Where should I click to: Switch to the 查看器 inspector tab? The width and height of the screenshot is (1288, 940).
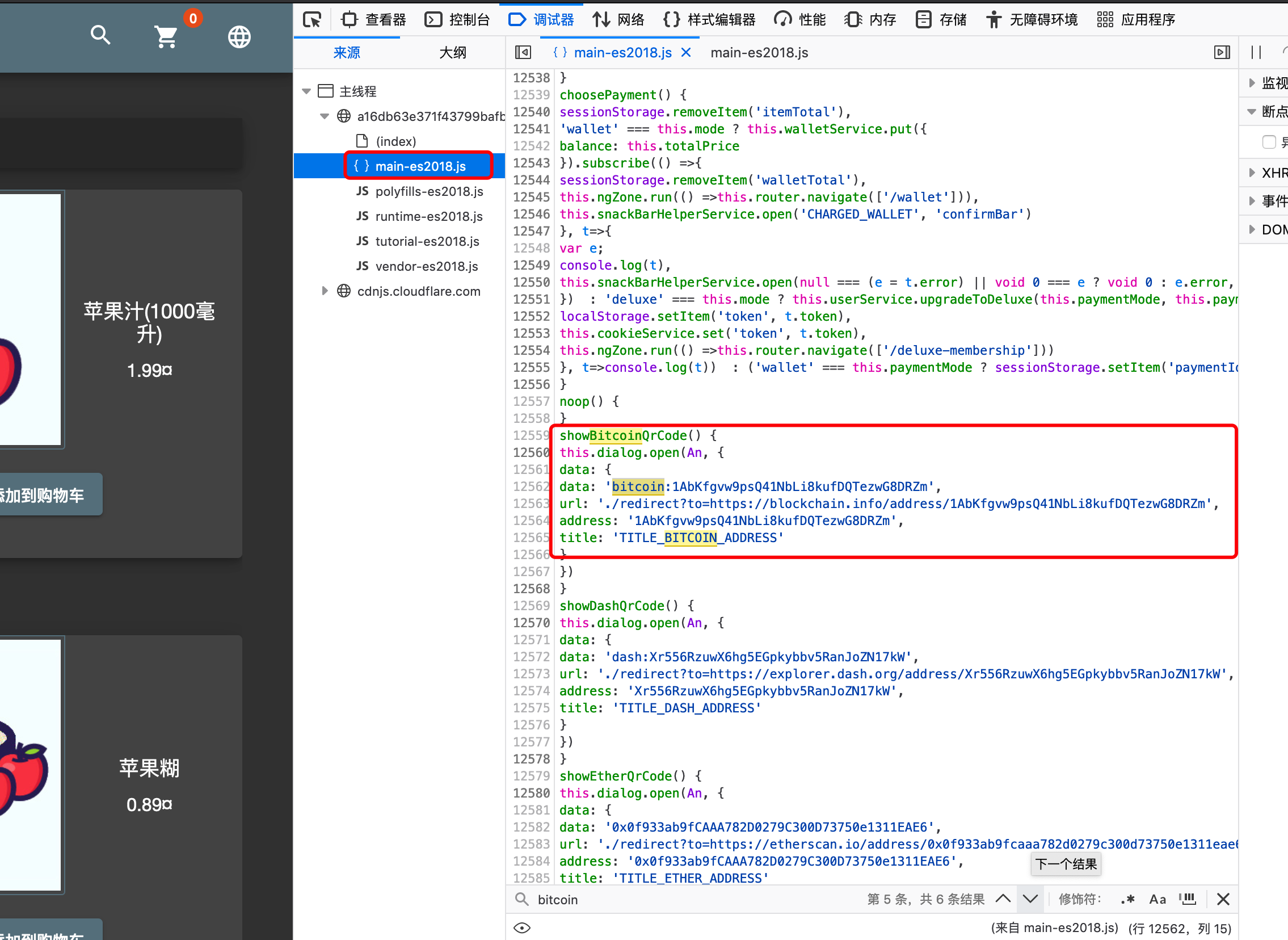click(x=373, y=20)
